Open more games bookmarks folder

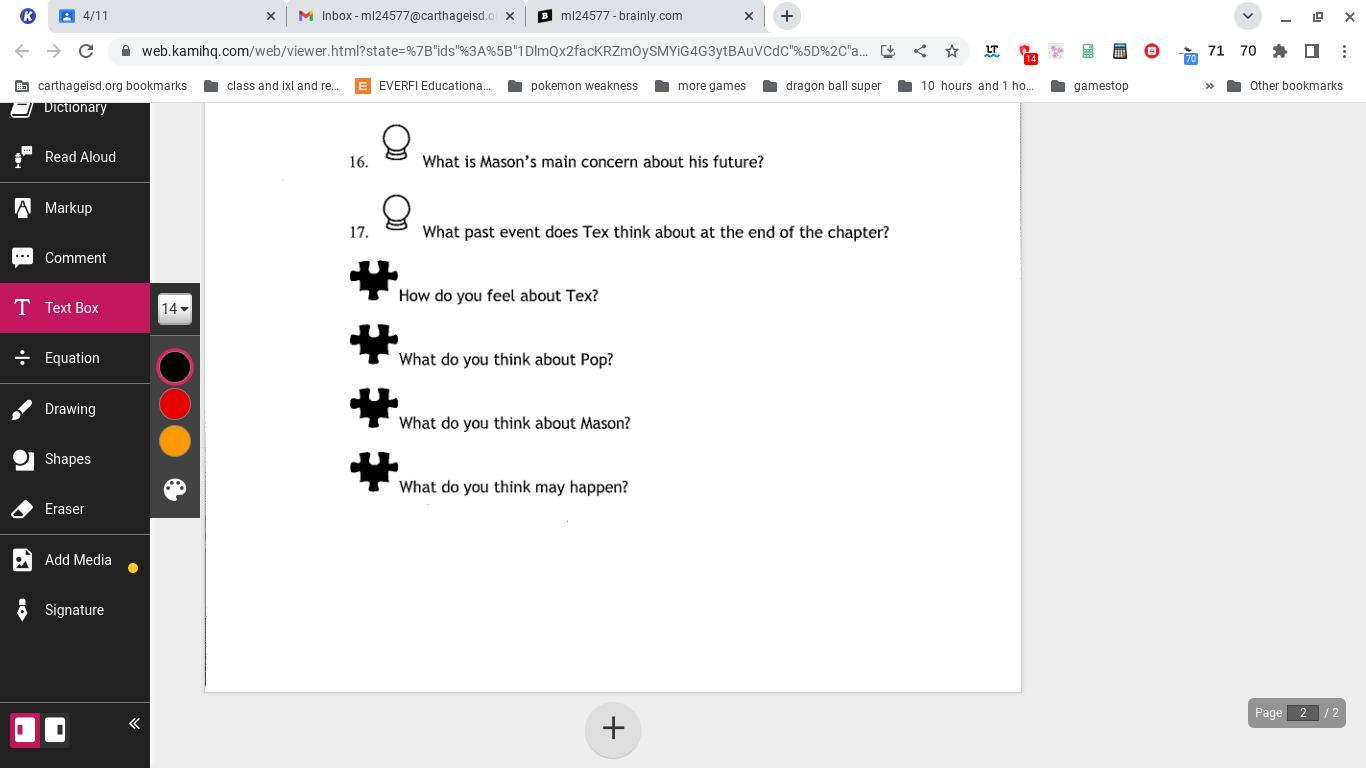point(700,86)
